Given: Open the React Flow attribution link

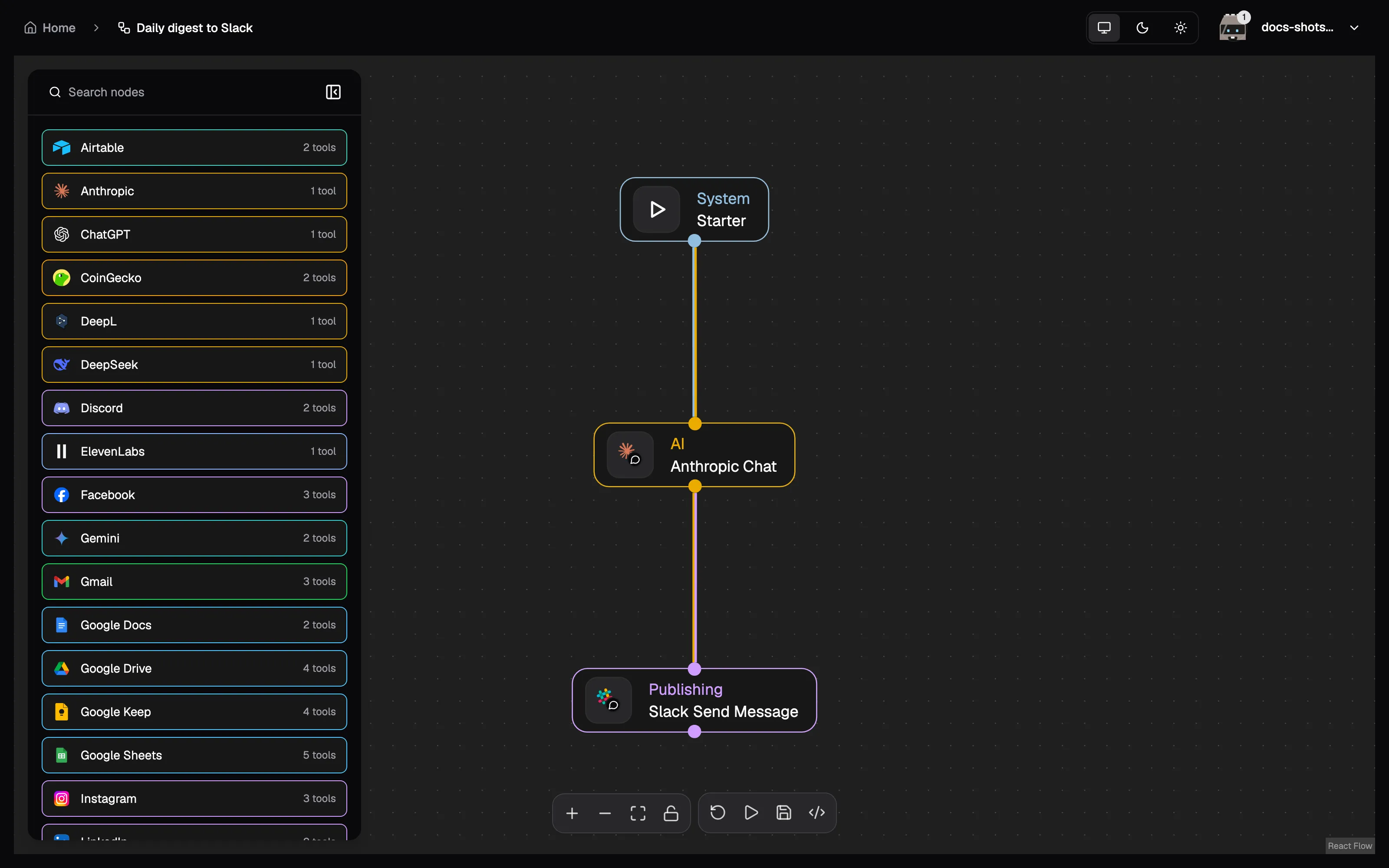Looking at the screenshot, I should click(x=1350, y=845).
